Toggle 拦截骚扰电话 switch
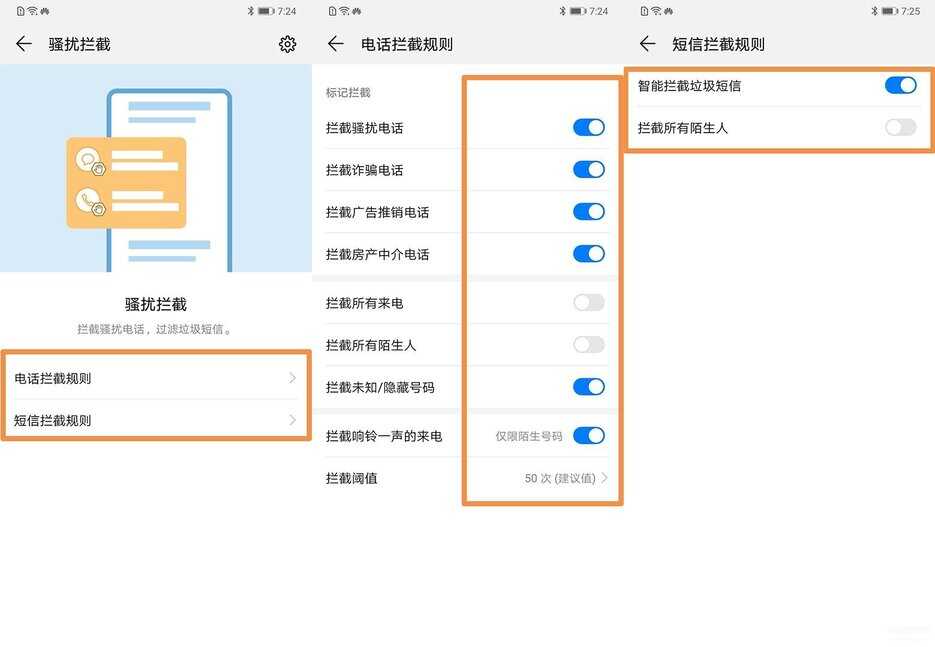This screenshot has width=935, height=647. pyautogui.click(x=589, y=127)
